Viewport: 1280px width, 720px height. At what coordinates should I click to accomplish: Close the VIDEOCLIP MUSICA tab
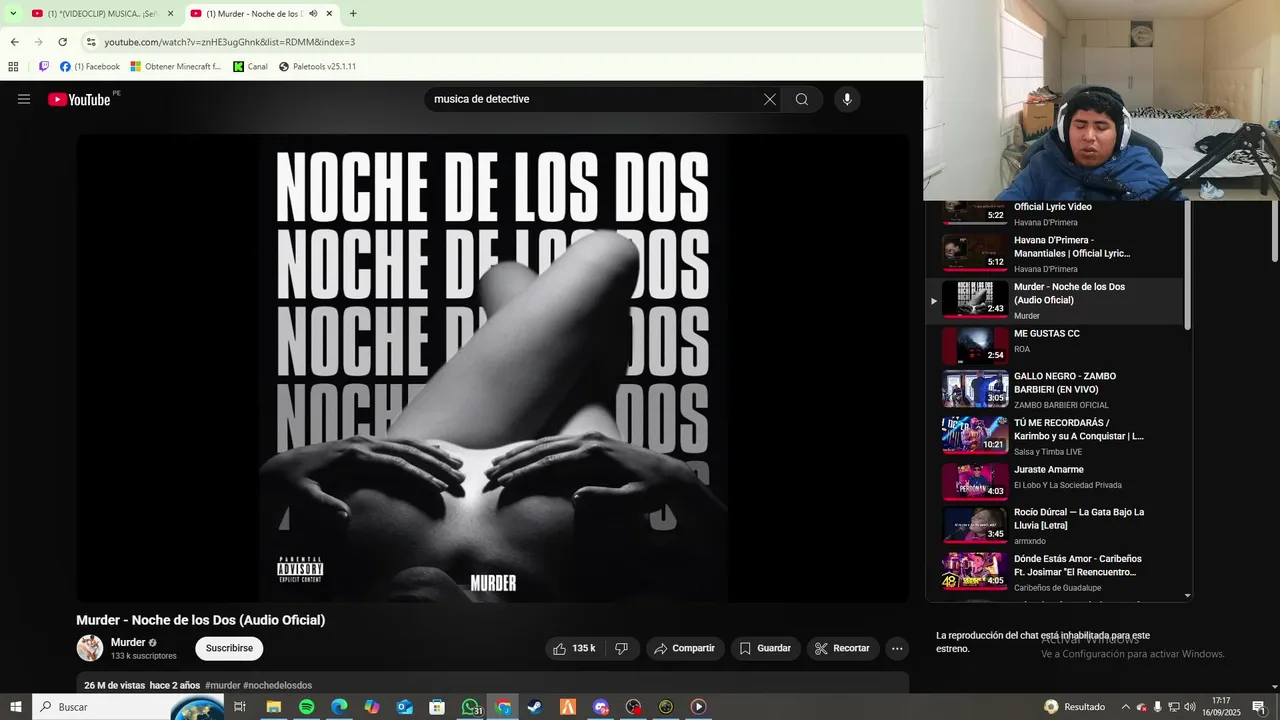tap(170, 13)
